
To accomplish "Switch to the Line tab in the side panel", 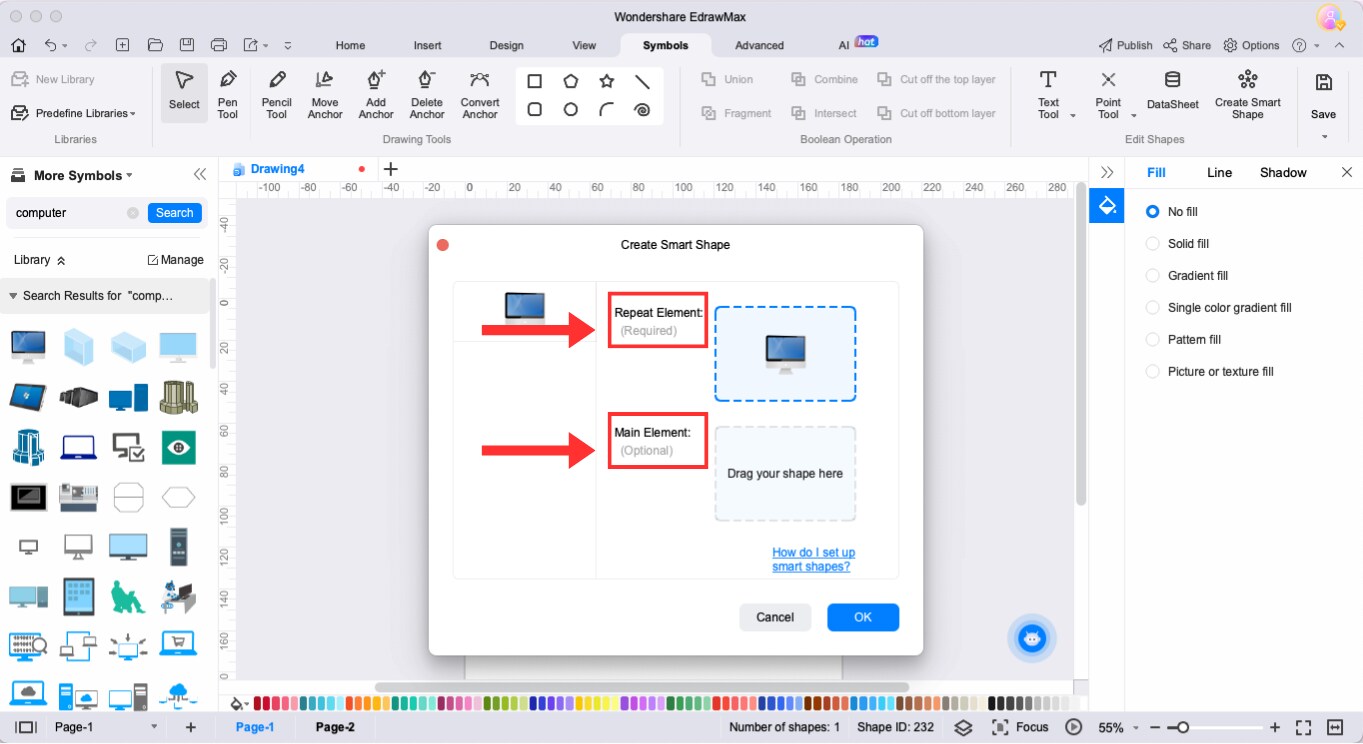I will (x=1219, y=173).
